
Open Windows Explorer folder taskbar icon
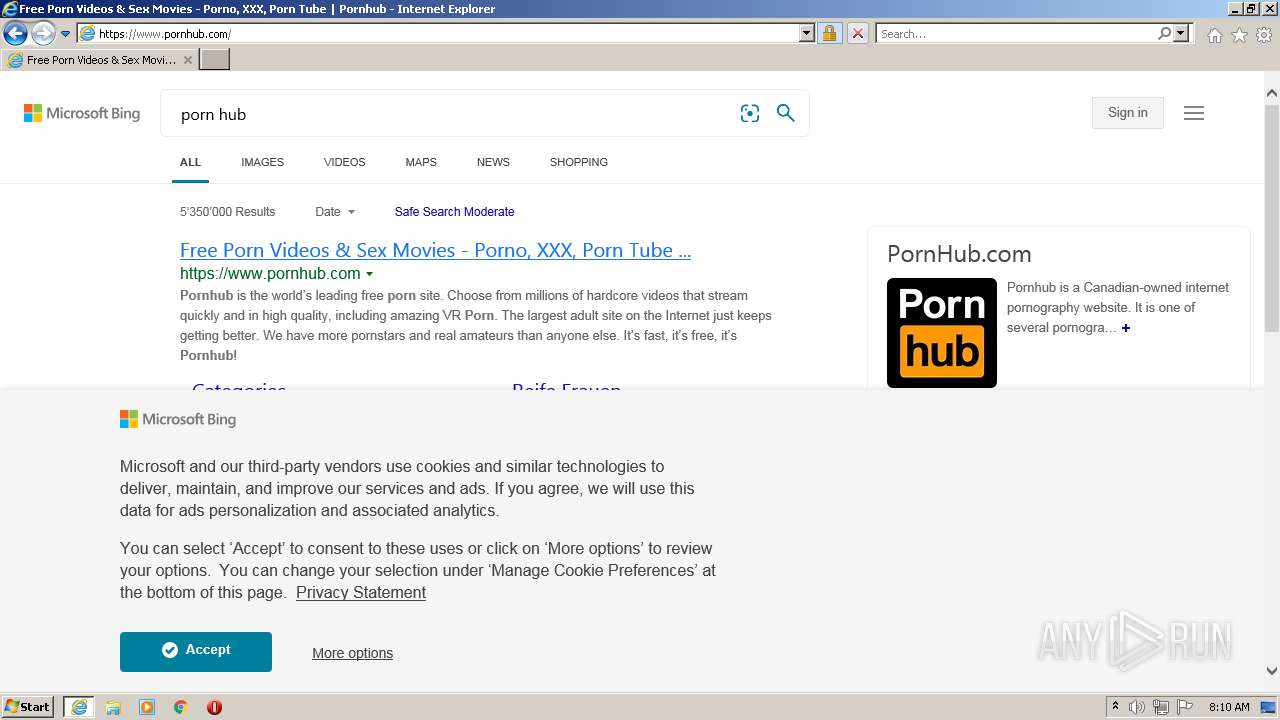point(113,707)
